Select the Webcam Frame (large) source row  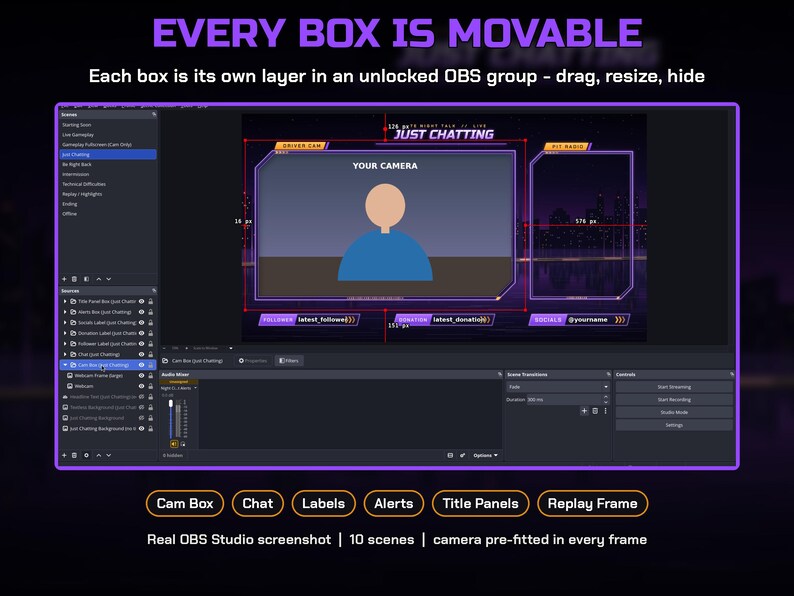[108, 376]
